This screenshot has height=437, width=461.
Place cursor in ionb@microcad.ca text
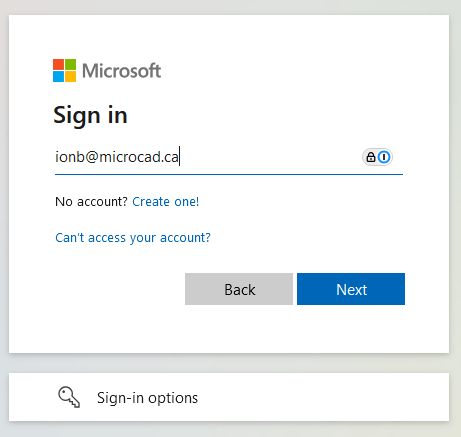click(117, 157)
